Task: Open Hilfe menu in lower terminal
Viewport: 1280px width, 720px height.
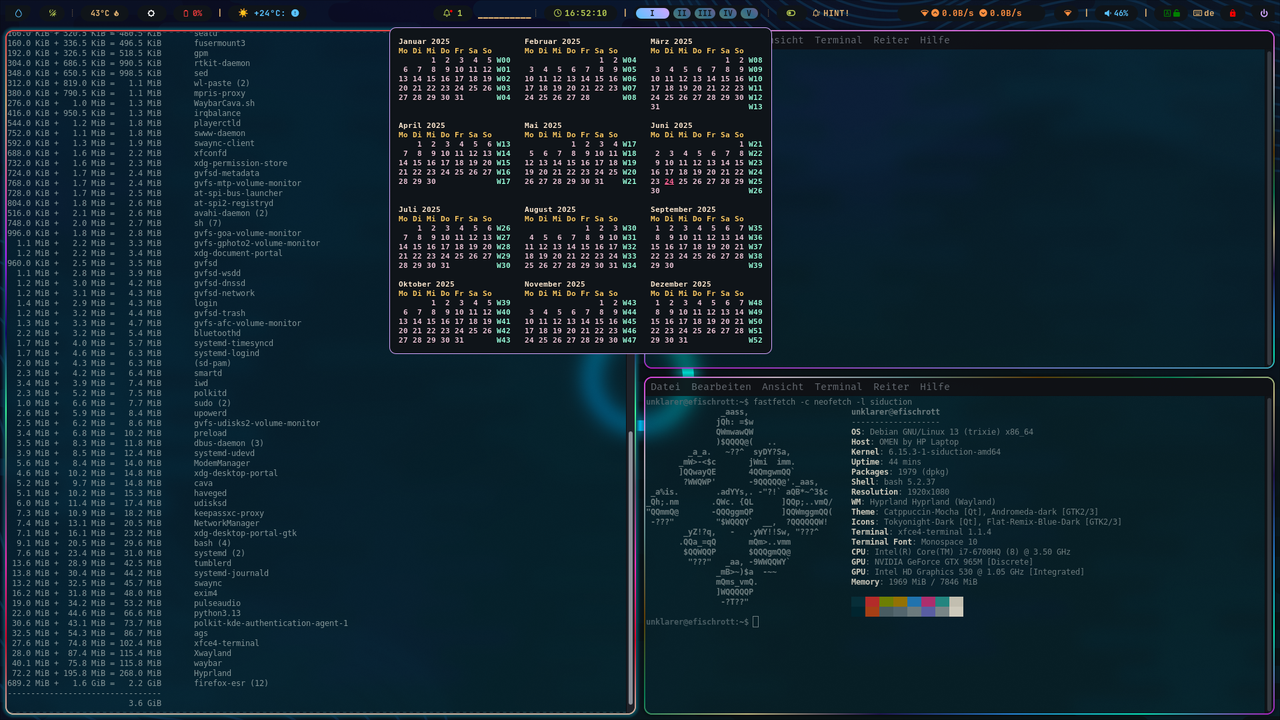Action: [x=935, y=387]
